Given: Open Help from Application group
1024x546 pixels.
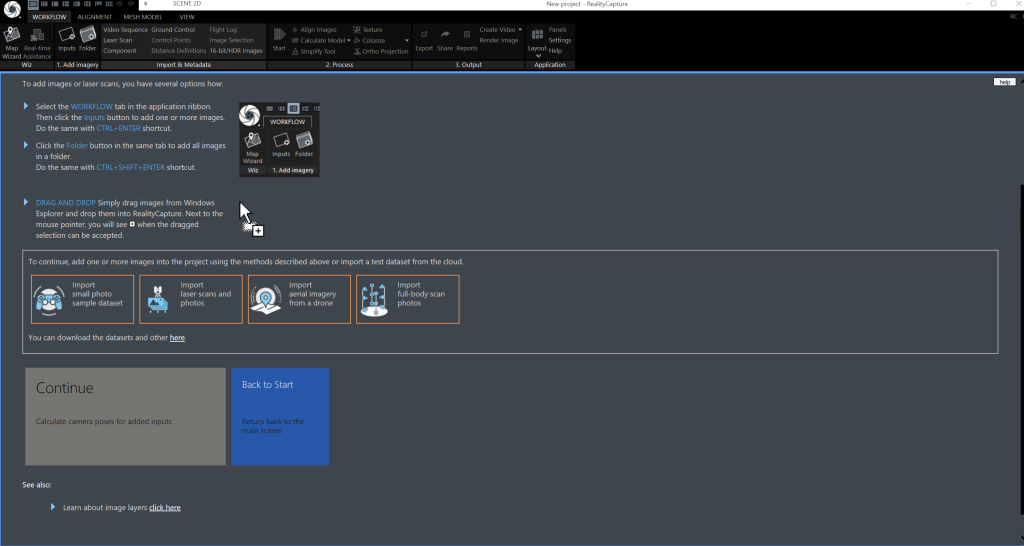Looking at the screenshot, I should point(555,51).
